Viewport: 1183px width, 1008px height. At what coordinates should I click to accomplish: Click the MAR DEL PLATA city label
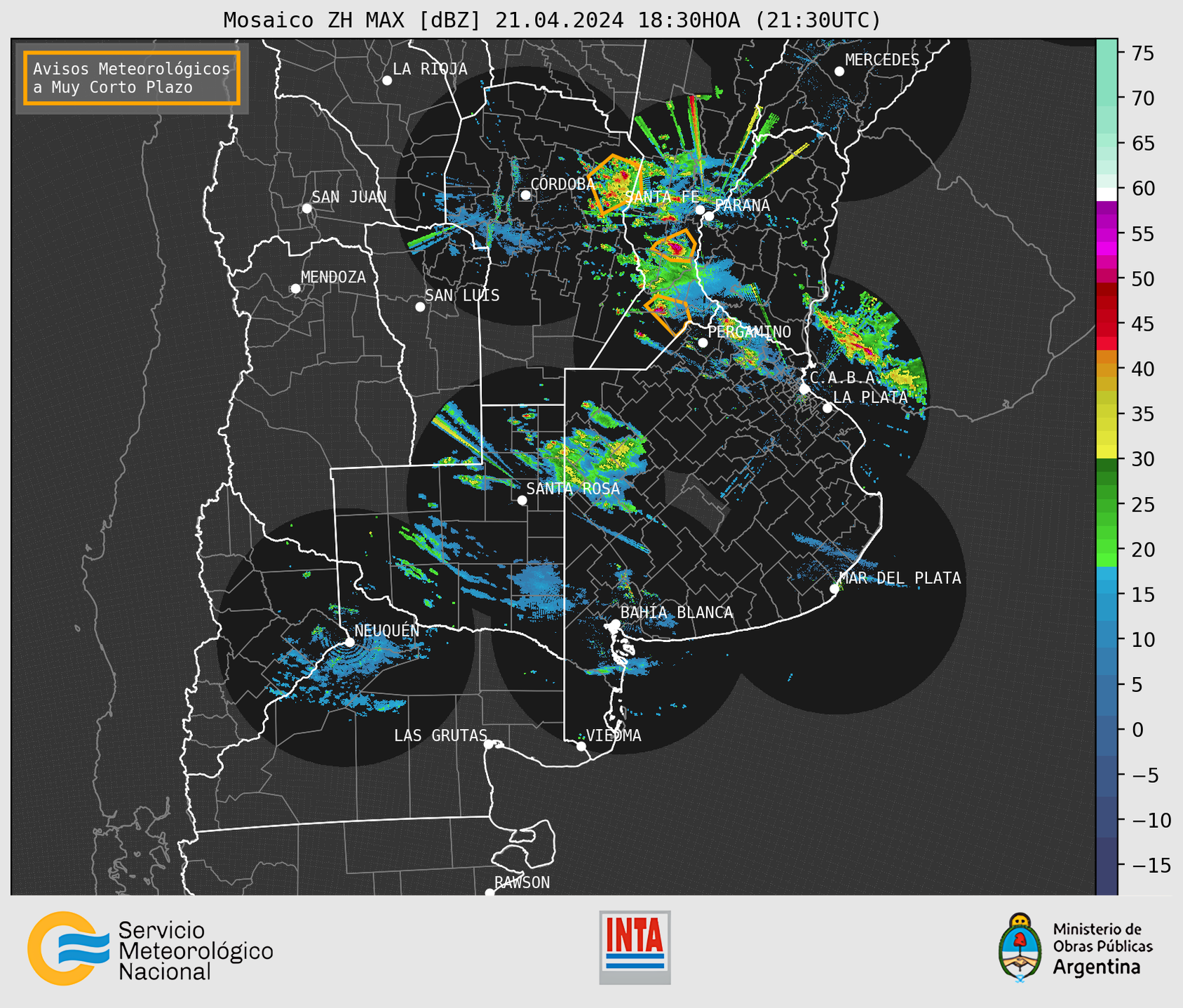(900, 578)
